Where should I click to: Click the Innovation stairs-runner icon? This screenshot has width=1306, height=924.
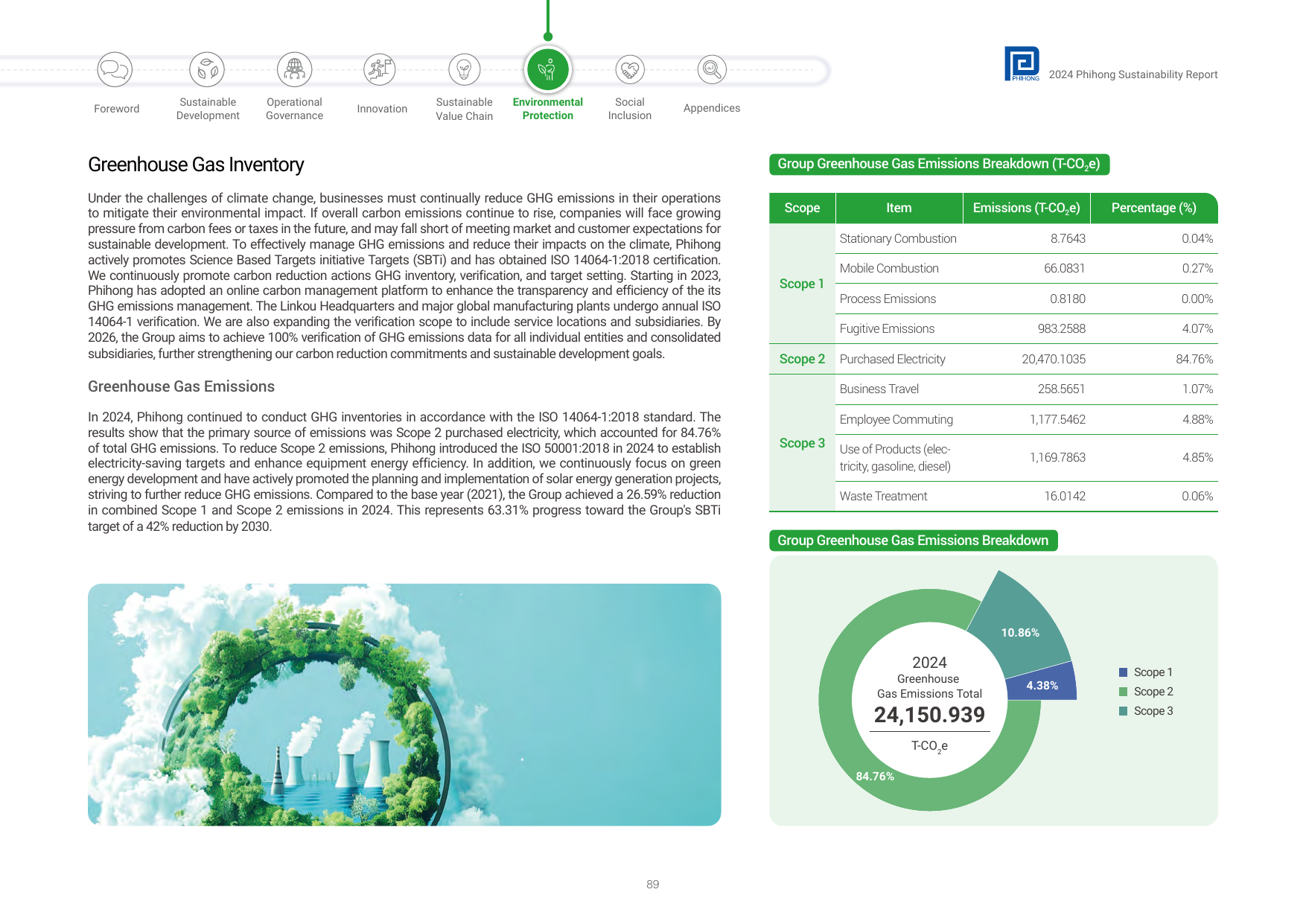(380, 70)
